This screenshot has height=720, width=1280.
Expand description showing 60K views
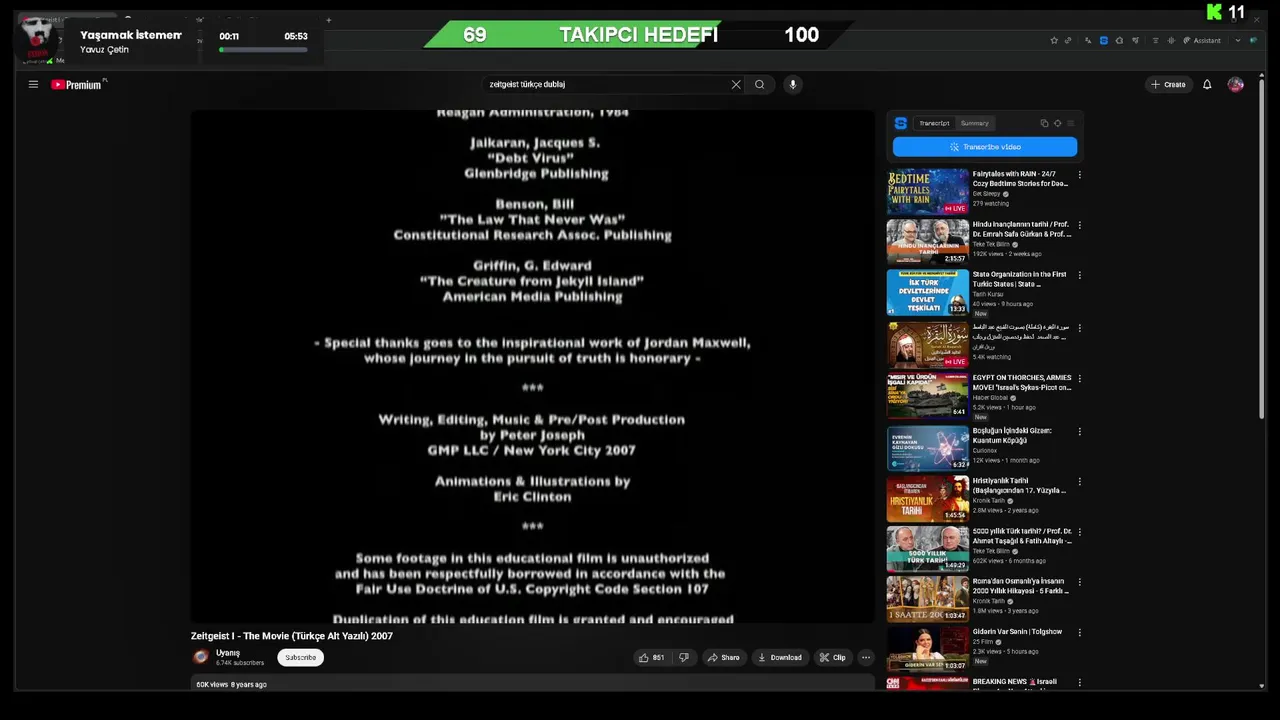[533, 685]
